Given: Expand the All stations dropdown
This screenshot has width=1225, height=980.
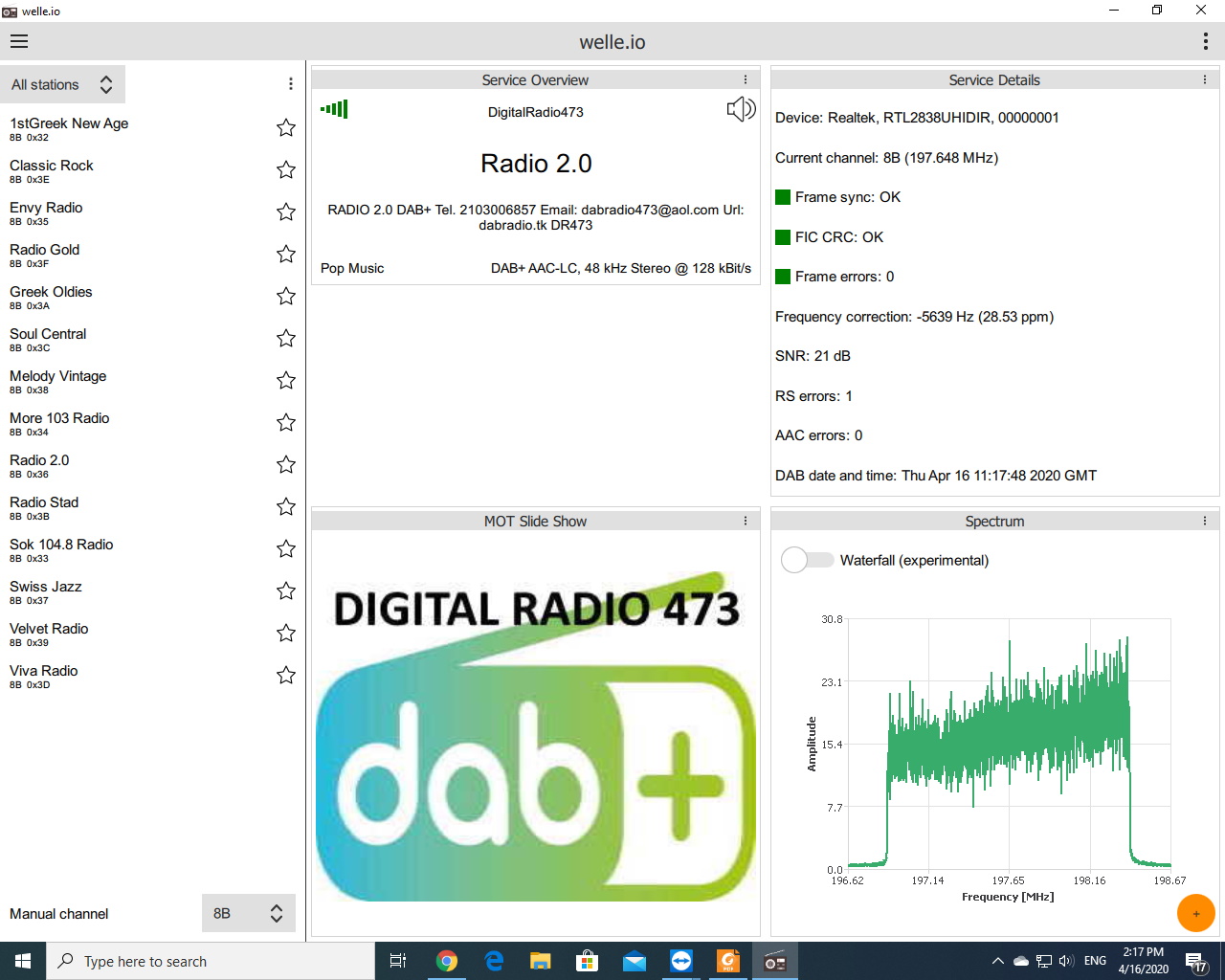Looking at the screenshot, I should pos(63,85).
